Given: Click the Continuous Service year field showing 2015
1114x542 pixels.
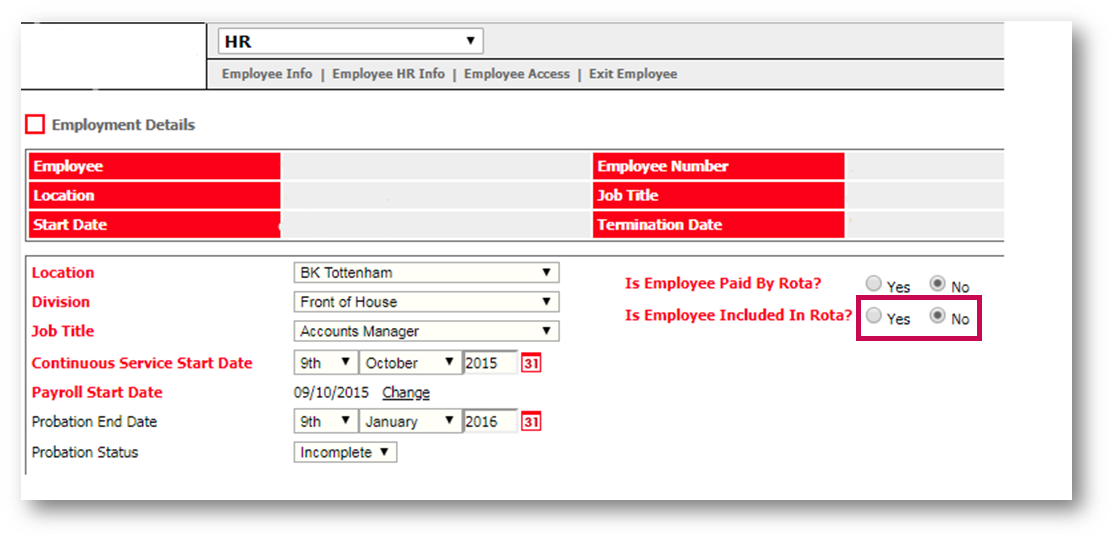Looking at the screenshot, I should 489,364.
